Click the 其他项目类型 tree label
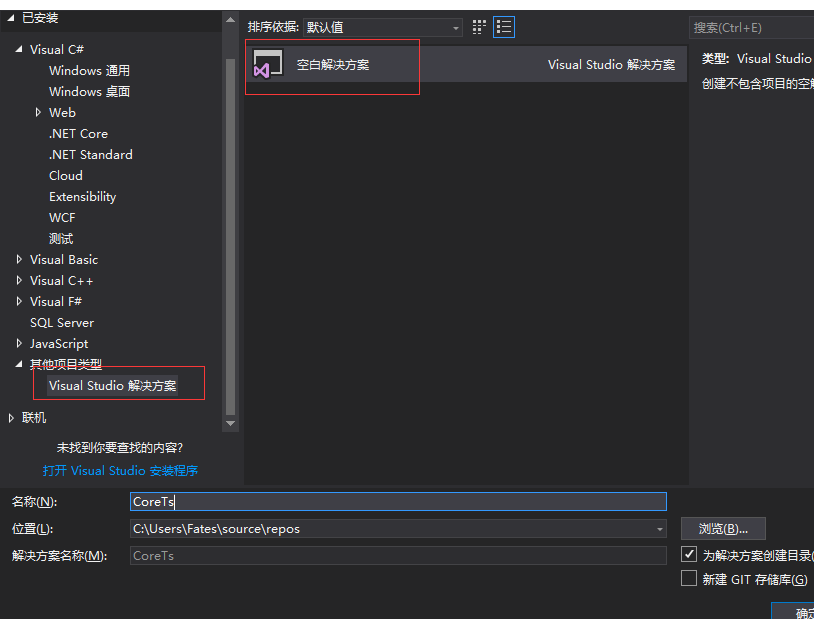The image size is (814, 619). [x=66, y=364]
